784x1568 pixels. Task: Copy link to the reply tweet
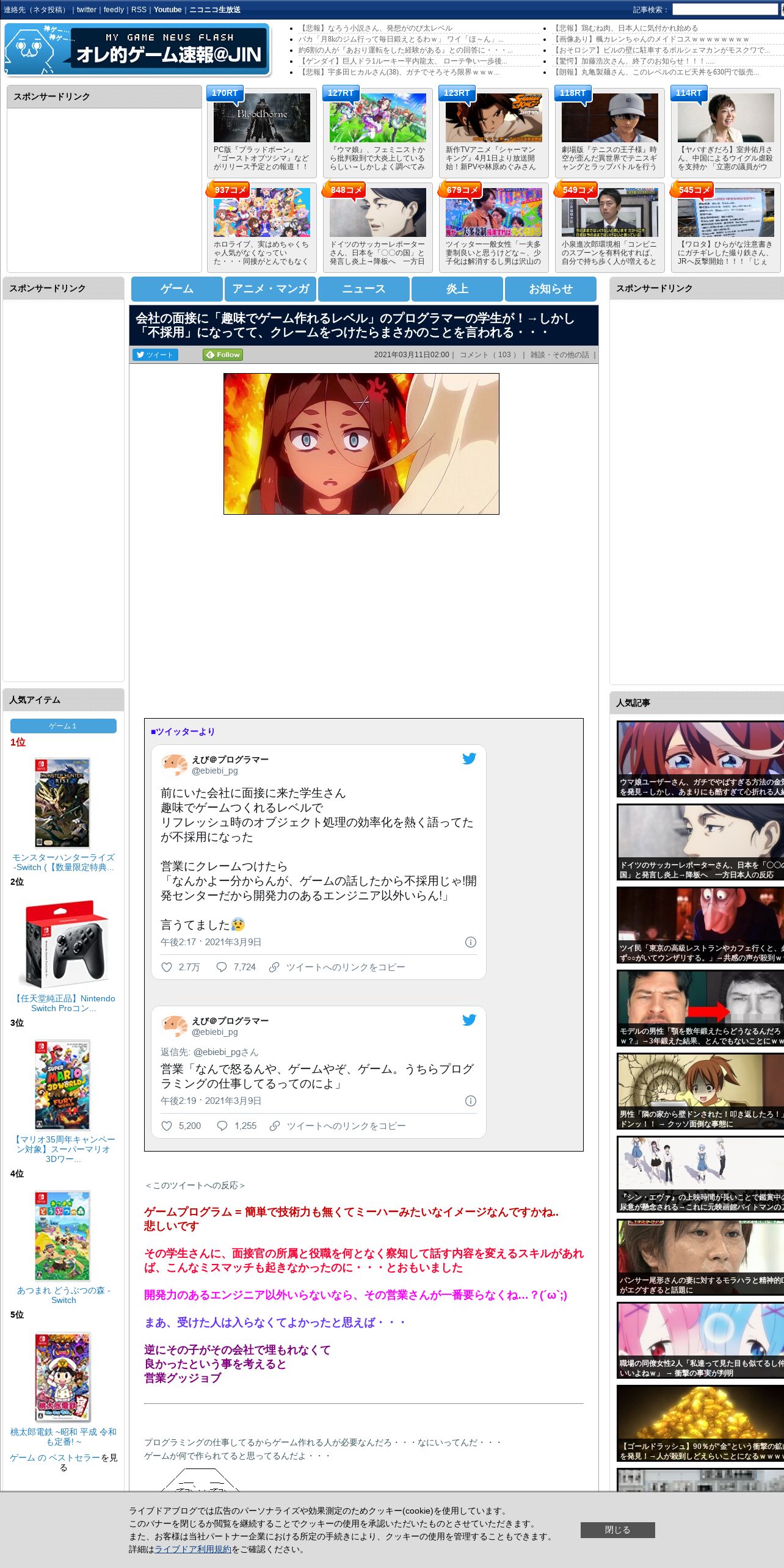coord(338,1126)
